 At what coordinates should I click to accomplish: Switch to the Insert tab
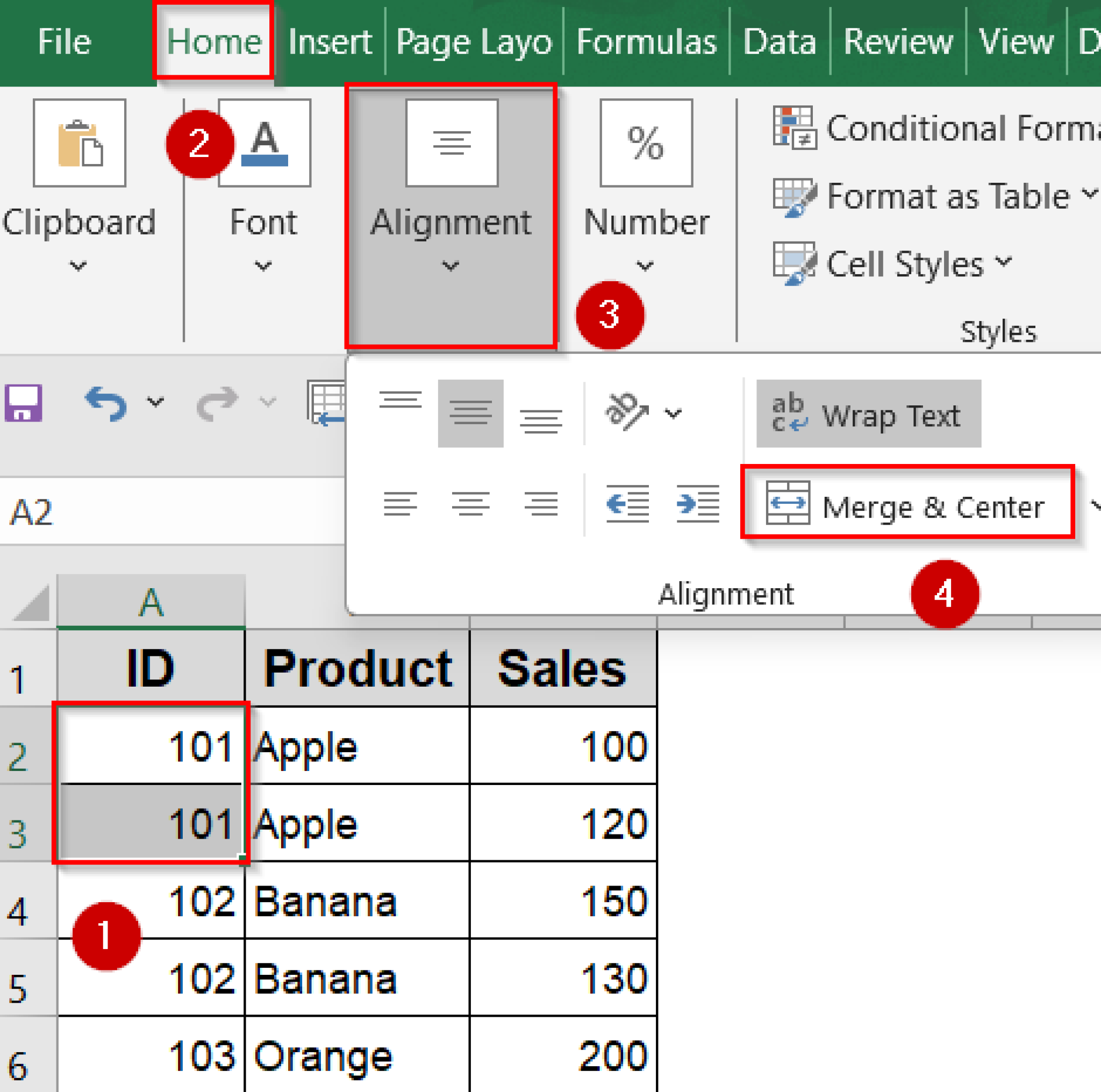(330, 42)
